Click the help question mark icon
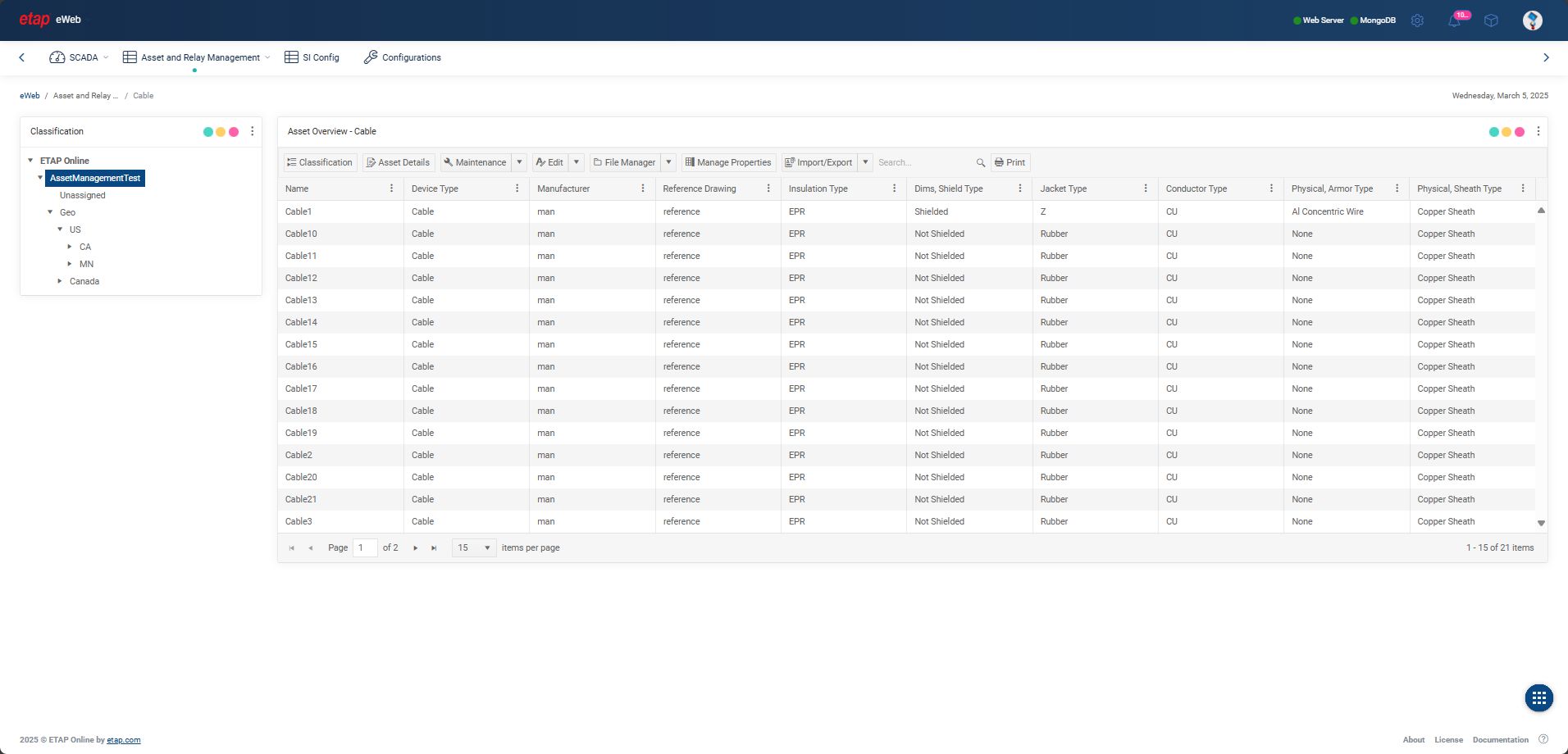The width and height of the screenshot is (1568, 754). (x=1543, y=739)
